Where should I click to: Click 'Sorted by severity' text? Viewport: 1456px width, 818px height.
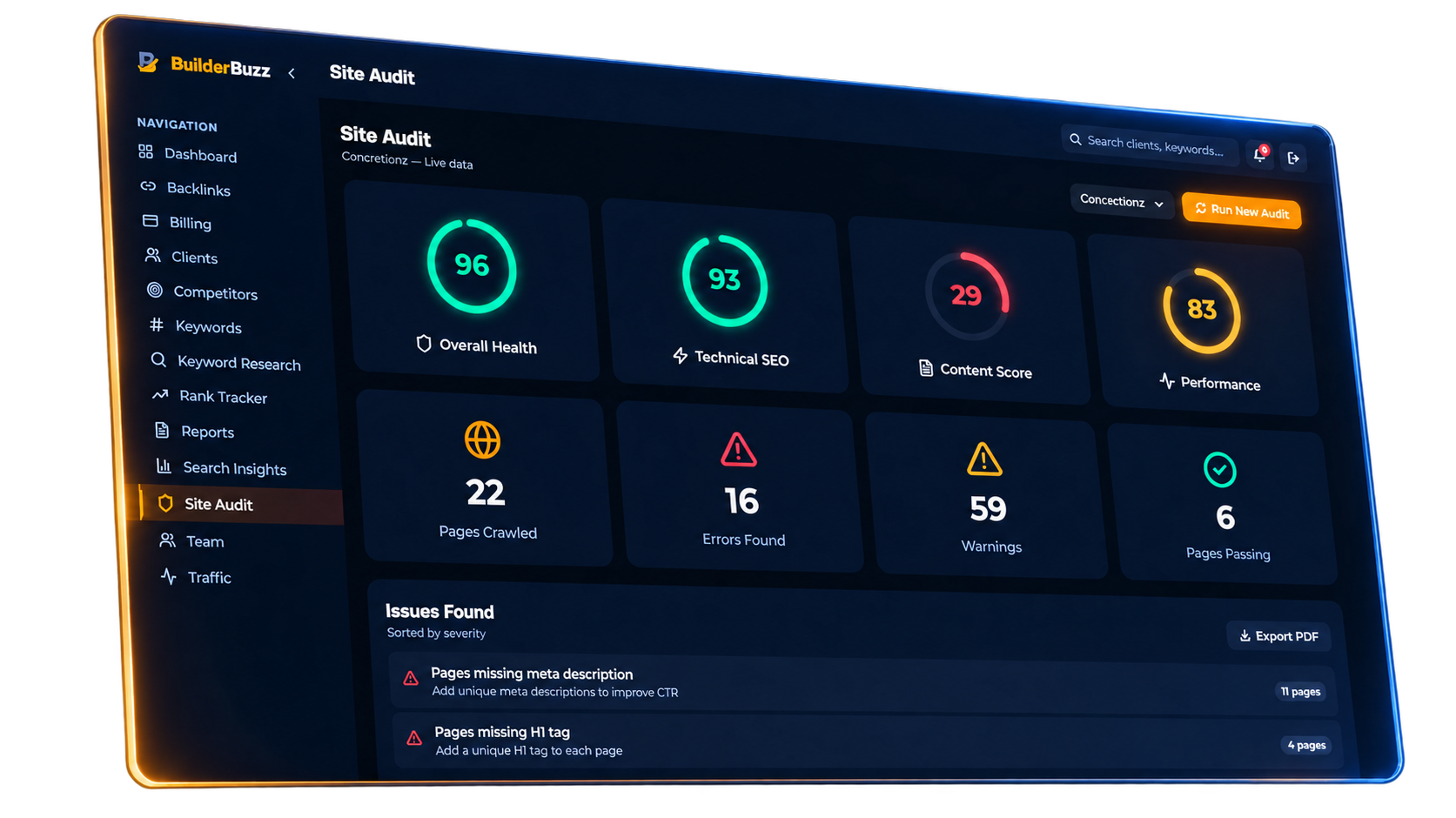coord(436,633)
